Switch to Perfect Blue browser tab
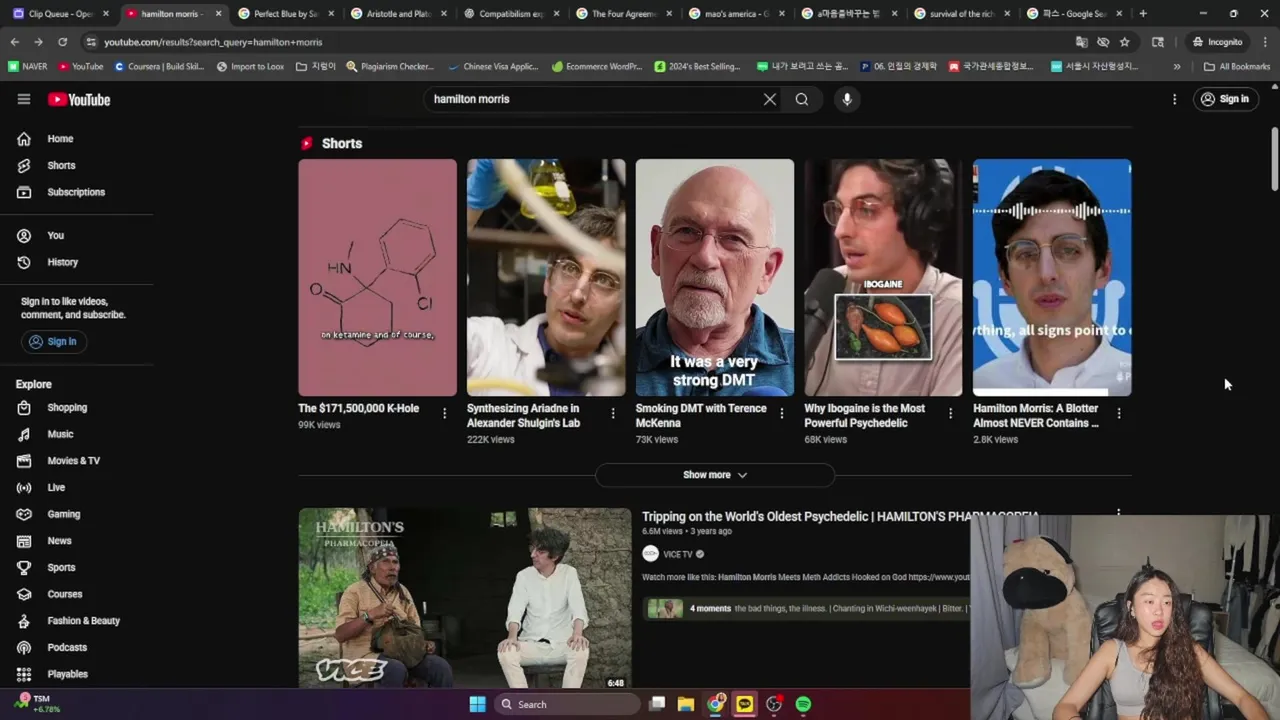This screenshot has height=720, width=1280. pos(285,14)
